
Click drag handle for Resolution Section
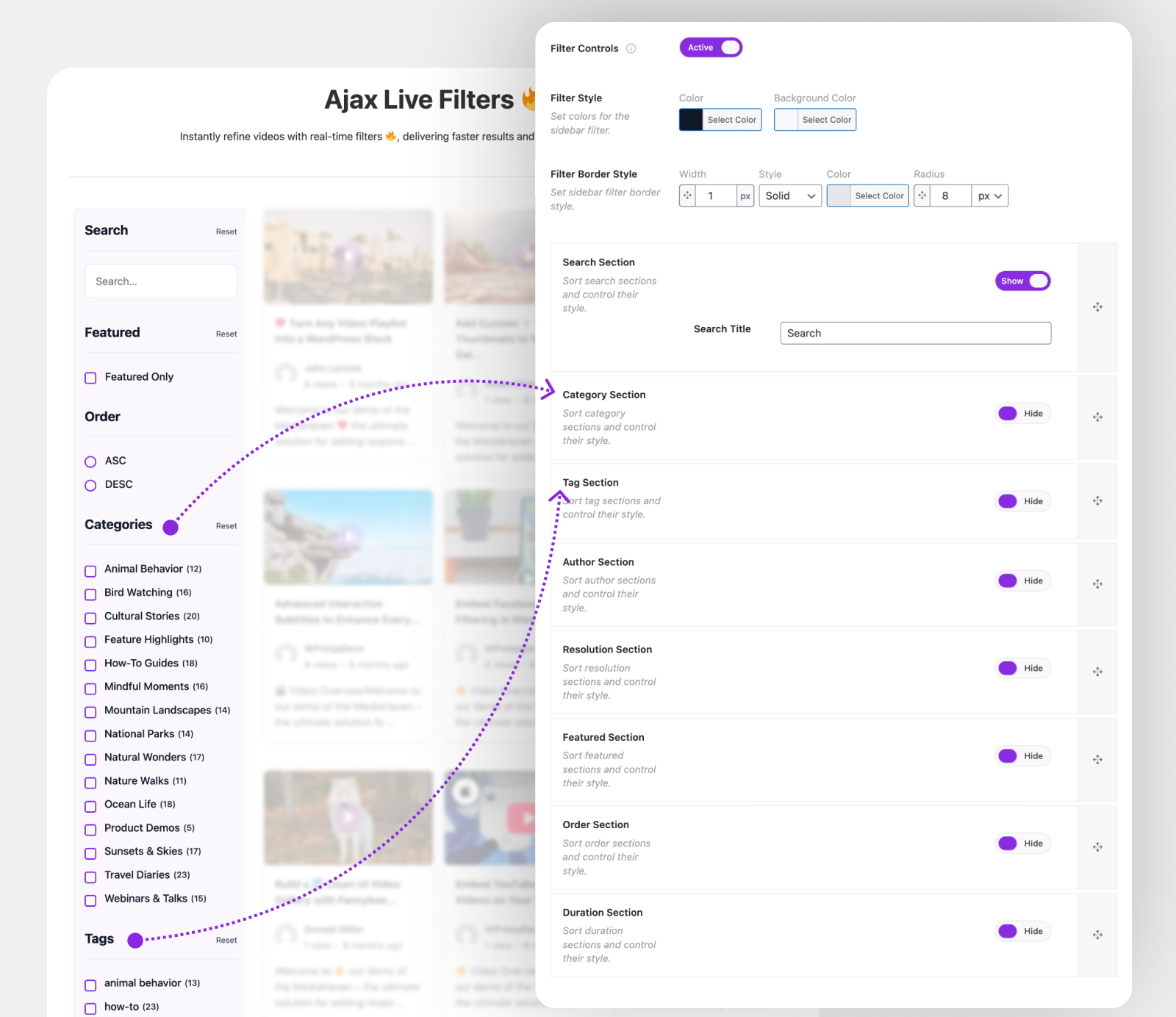pyautogui.click(x=1097, y=672)
